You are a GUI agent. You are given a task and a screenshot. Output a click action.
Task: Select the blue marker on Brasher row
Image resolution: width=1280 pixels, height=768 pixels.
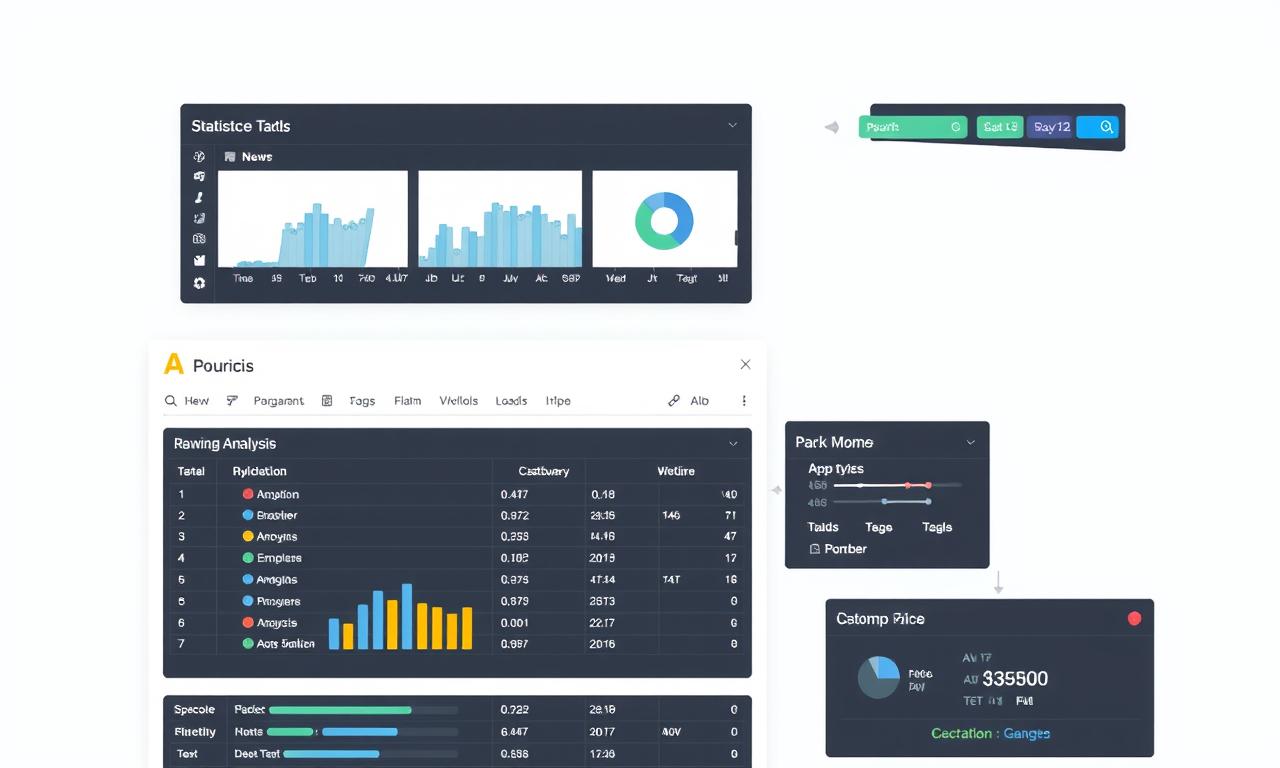pos(248,515)
